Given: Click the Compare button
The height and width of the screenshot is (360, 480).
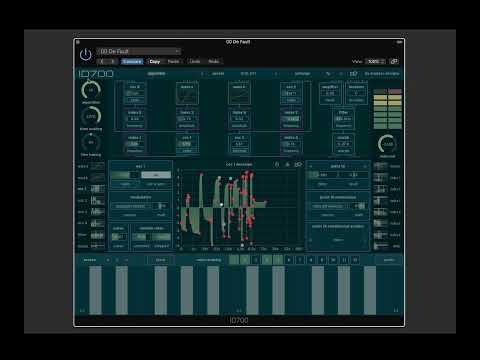Looking at the screenshot, I should click(132, 62).
